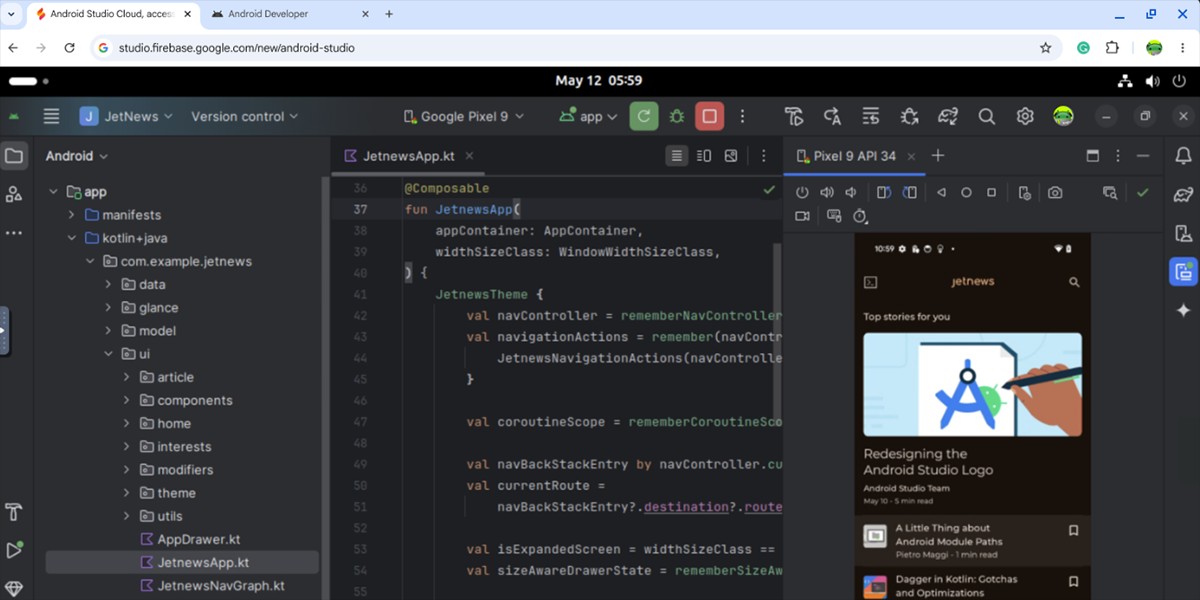1200x600 pixels.
Task: Open the editor tab options three-dot menu
Action: [x=764, y=156]
